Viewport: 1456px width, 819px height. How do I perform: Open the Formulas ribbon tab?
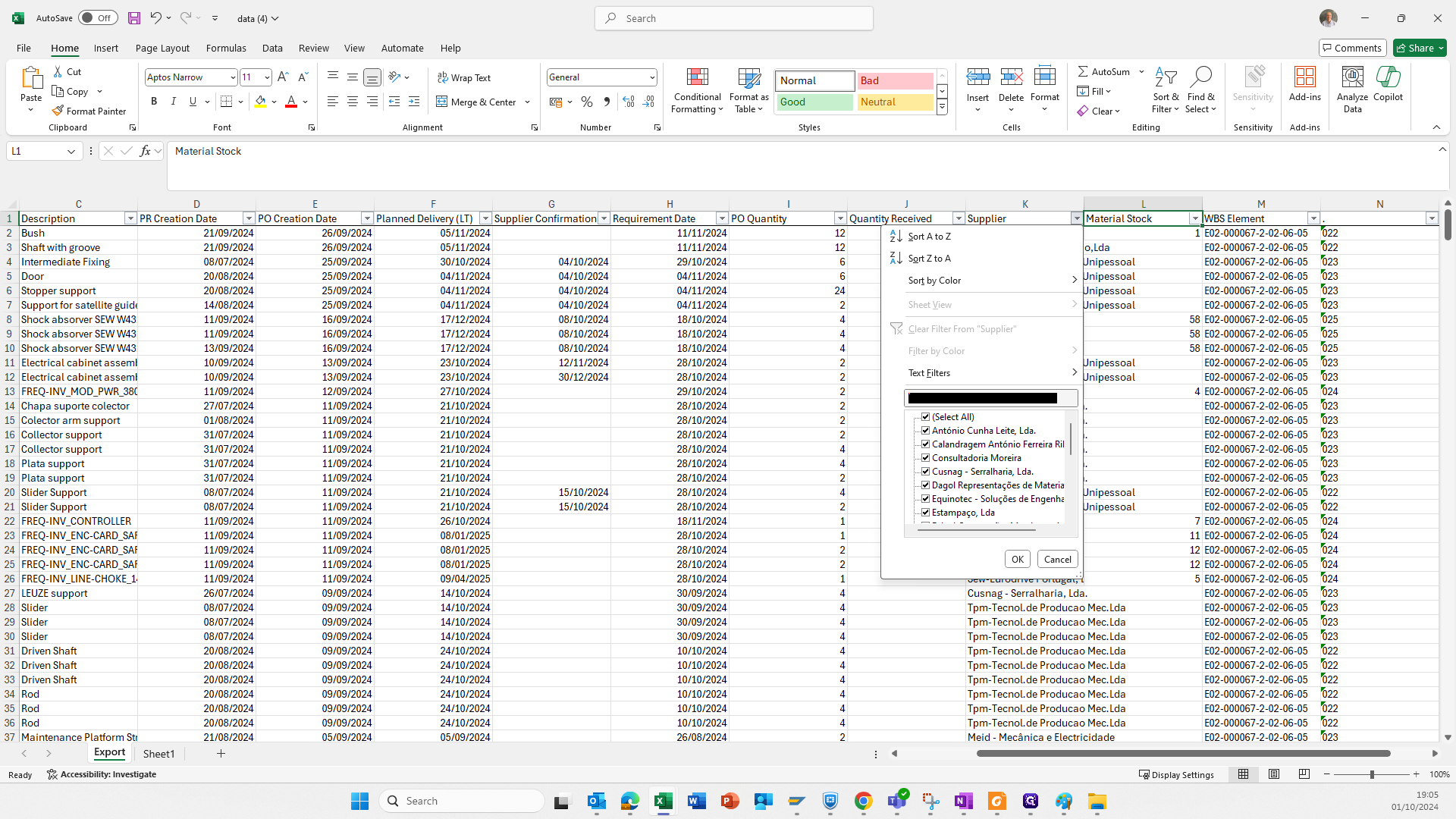(x=226, y=48)
